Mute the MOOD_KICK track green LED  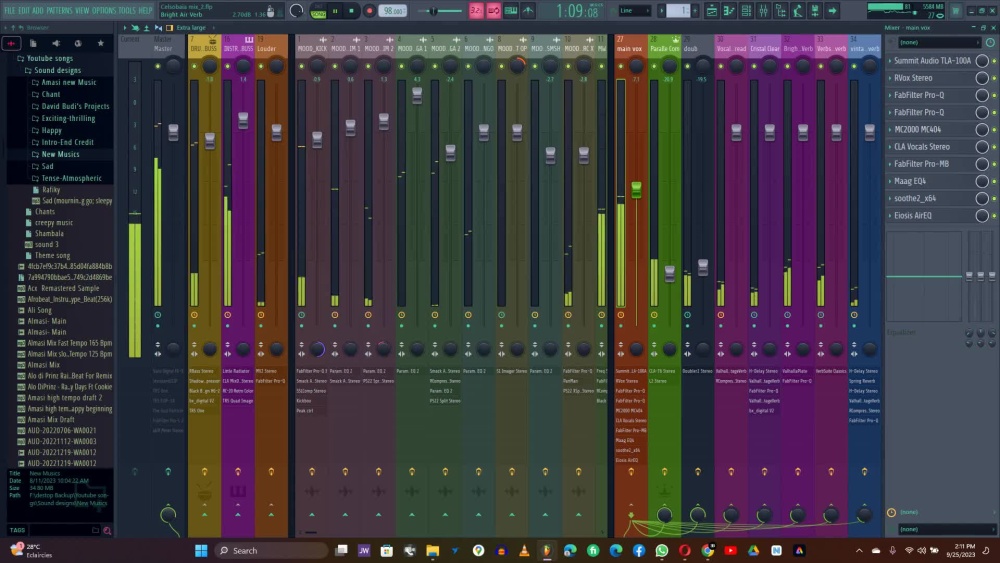pyautogui.click(x=302, y=66)
